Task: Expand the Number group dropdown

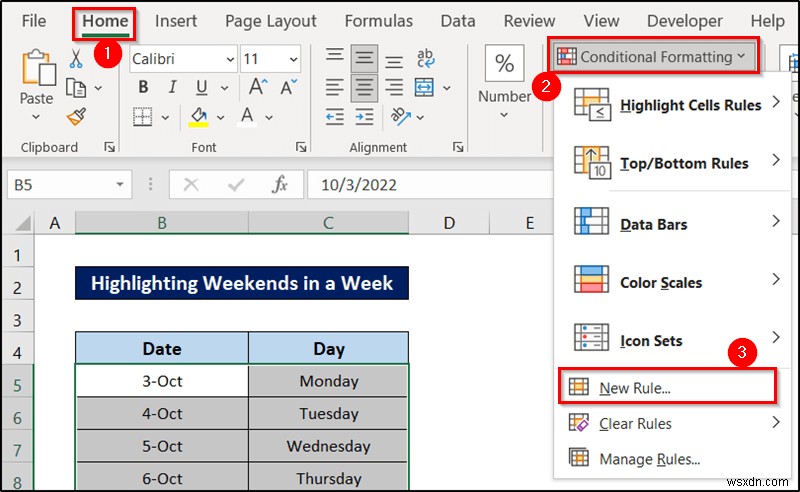Action: [x=504, y=115]
